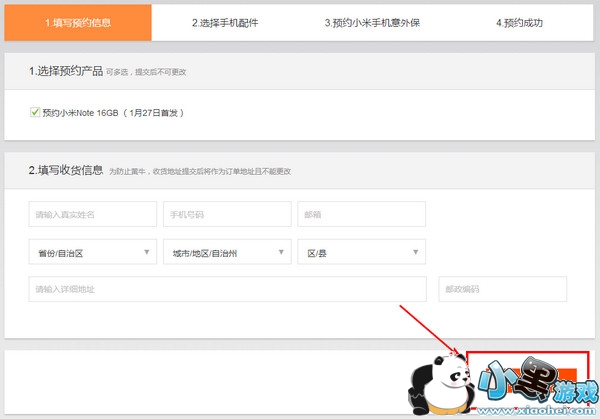Open the 区/县 district dropdown
600x419 pixels.
coord(362,252)
